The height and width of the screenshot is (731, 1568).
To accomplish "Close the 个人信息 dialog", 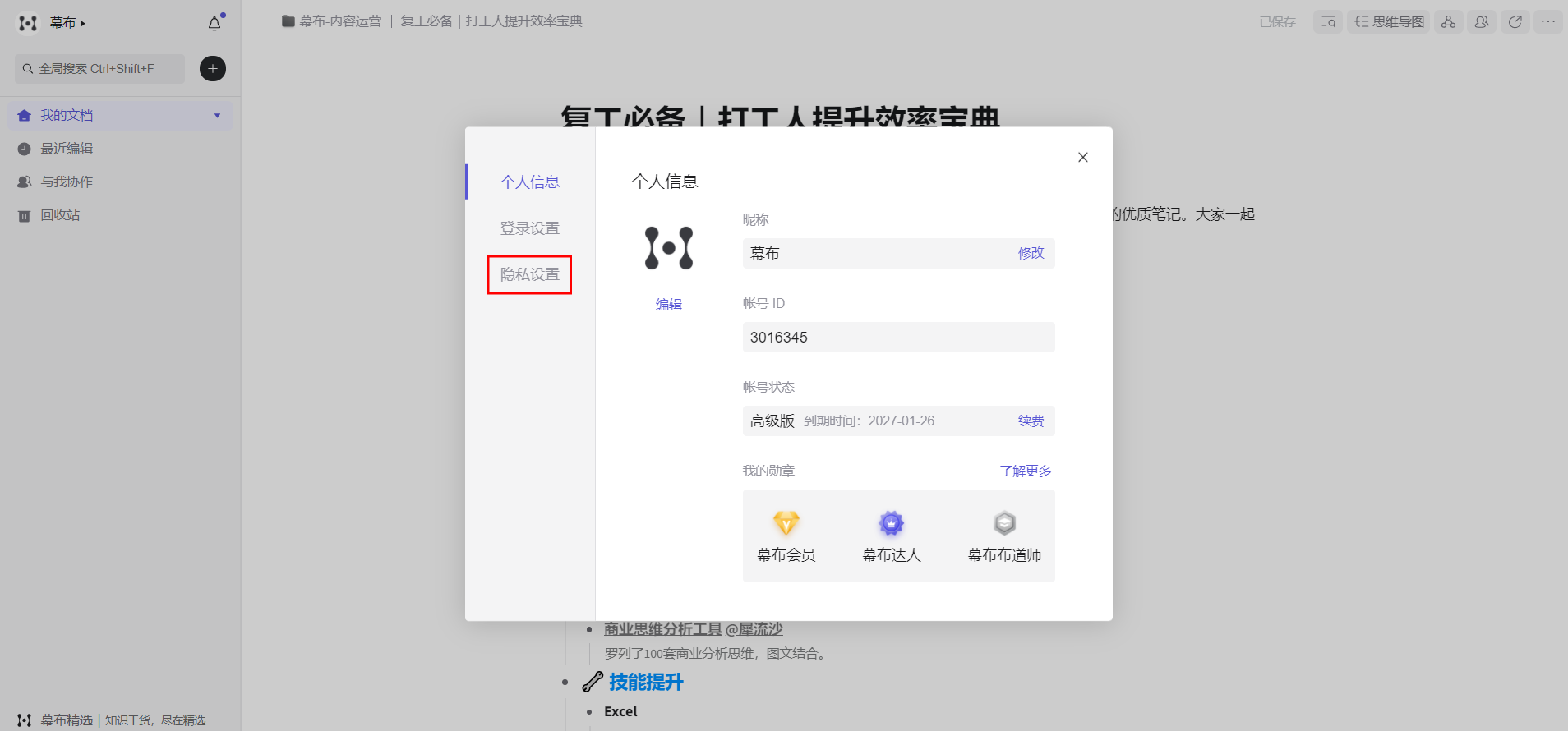I will click(x=1083, y=158).
